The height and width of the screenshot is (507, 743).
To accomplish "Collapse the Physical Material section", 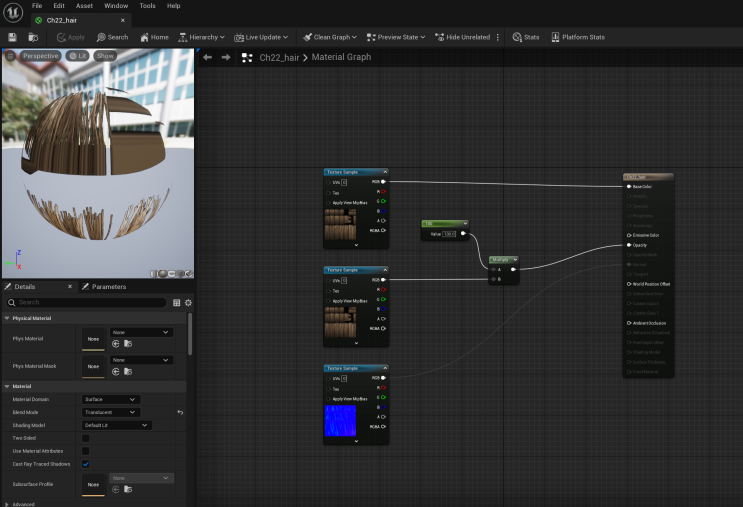I will [x=7, y=318].
